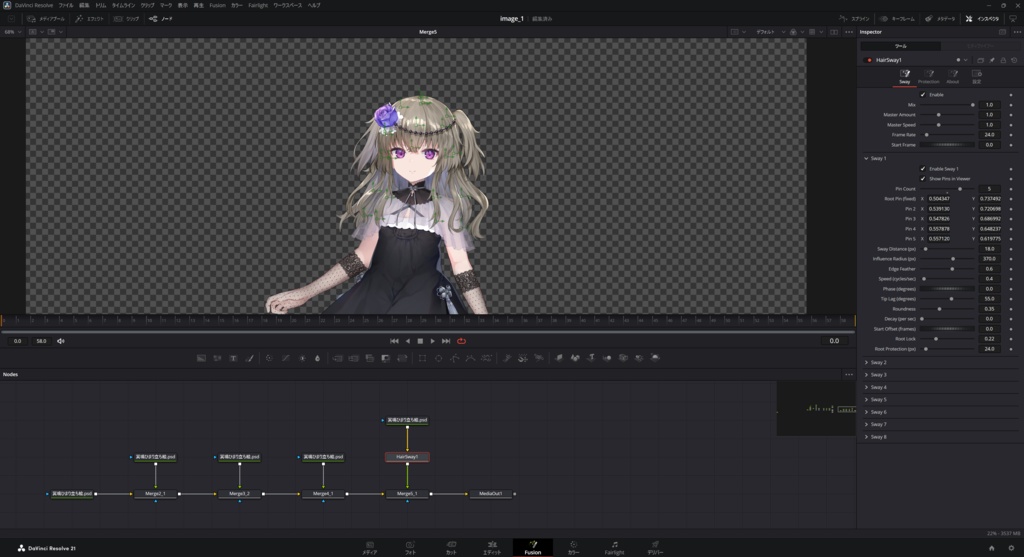
Task: Adjust the Influence Radius slider
Action: (x=947, y=259)
